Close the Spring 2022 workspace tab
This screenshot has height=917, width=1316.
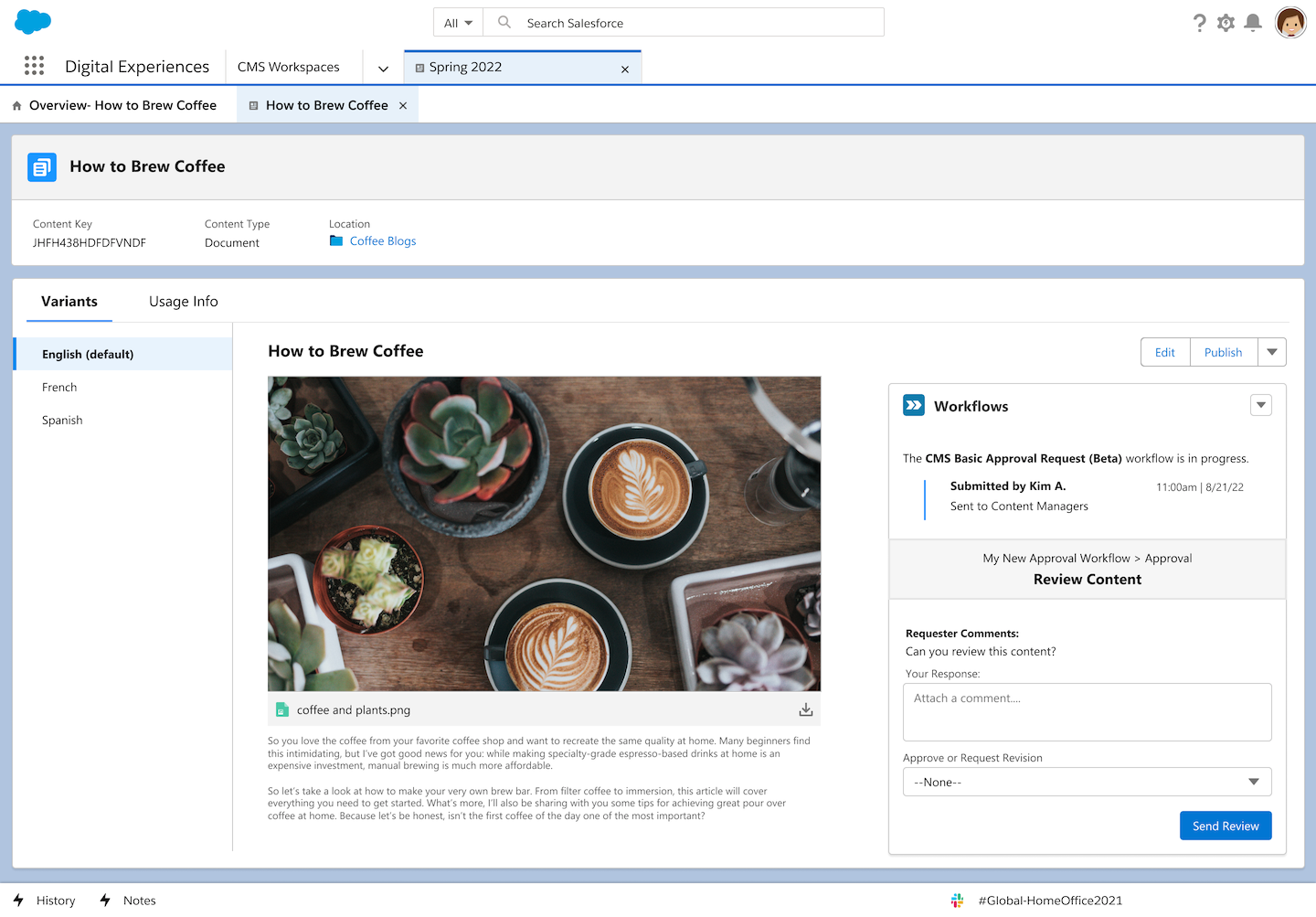coord(625,69)
